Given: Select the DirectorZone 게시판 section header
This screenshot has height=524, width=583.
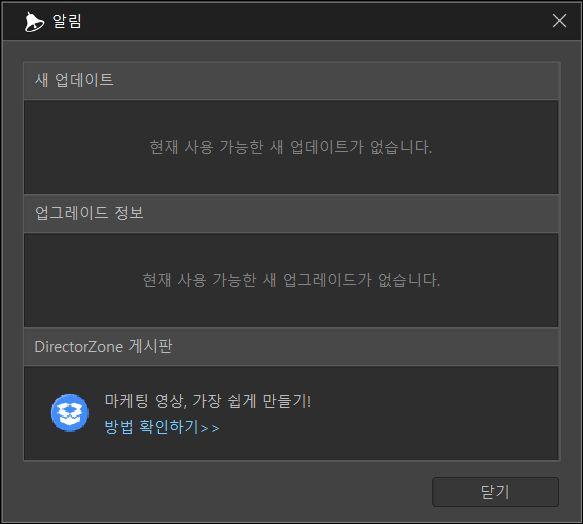Looking at the screenshot, I should coord(292,347).
